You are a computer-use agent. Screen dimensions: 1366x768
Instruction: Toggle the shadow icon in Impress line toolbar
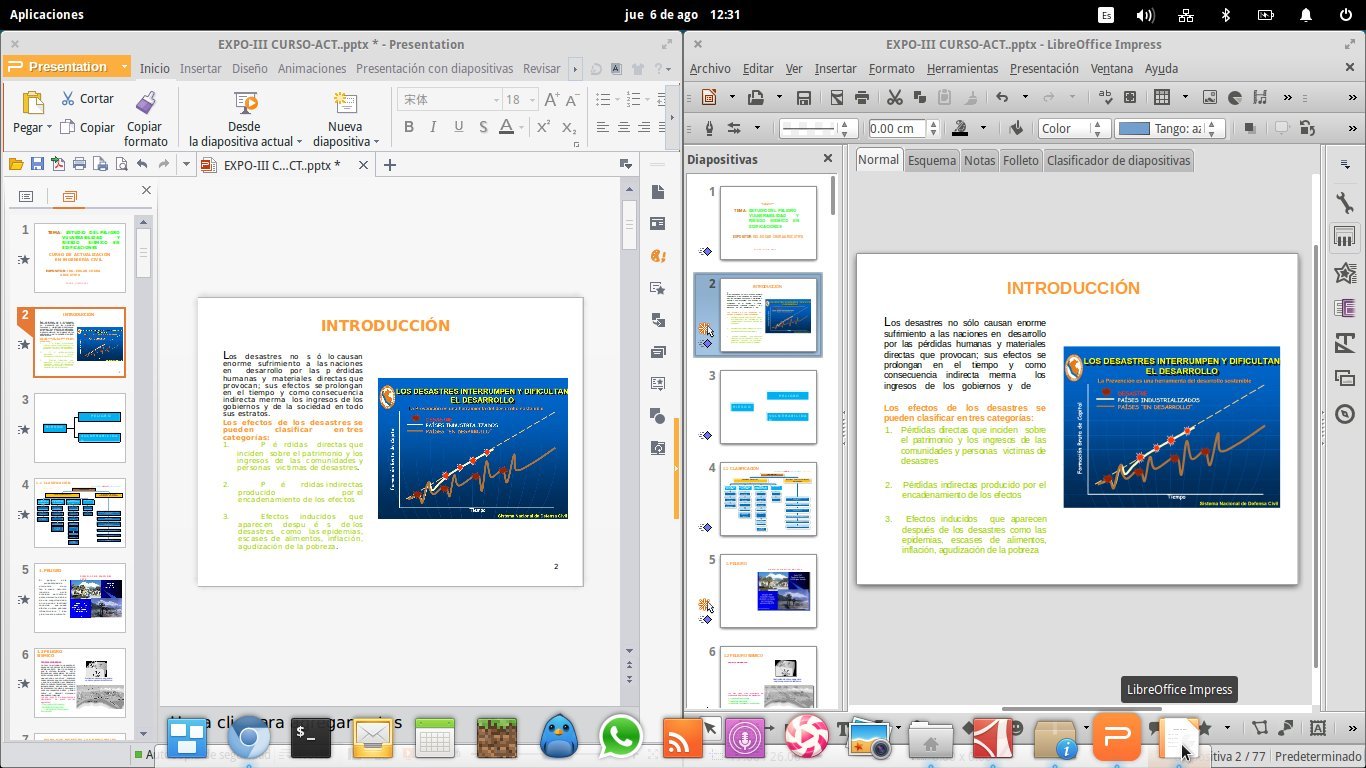(x=1249, y=128)
